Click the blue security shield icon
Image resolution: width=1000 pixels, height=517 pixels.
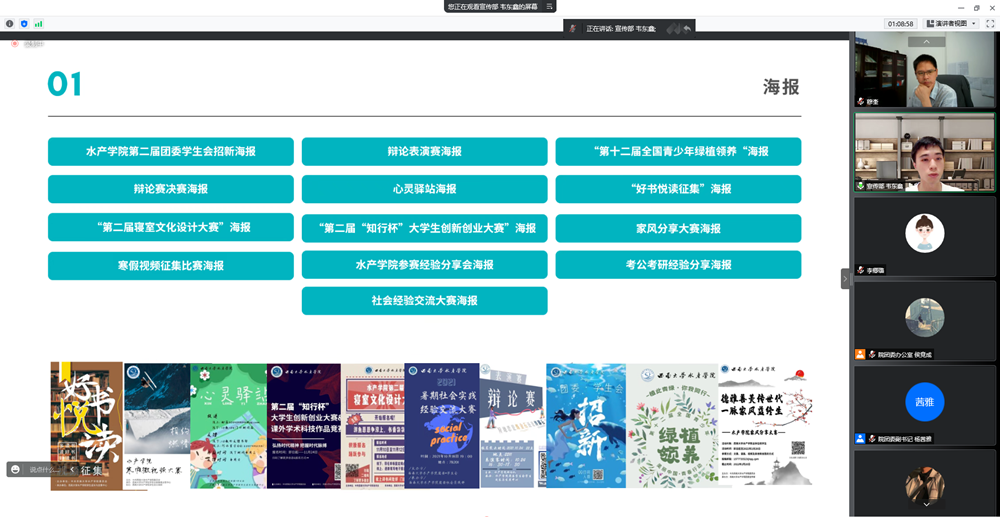click(24, 23)
